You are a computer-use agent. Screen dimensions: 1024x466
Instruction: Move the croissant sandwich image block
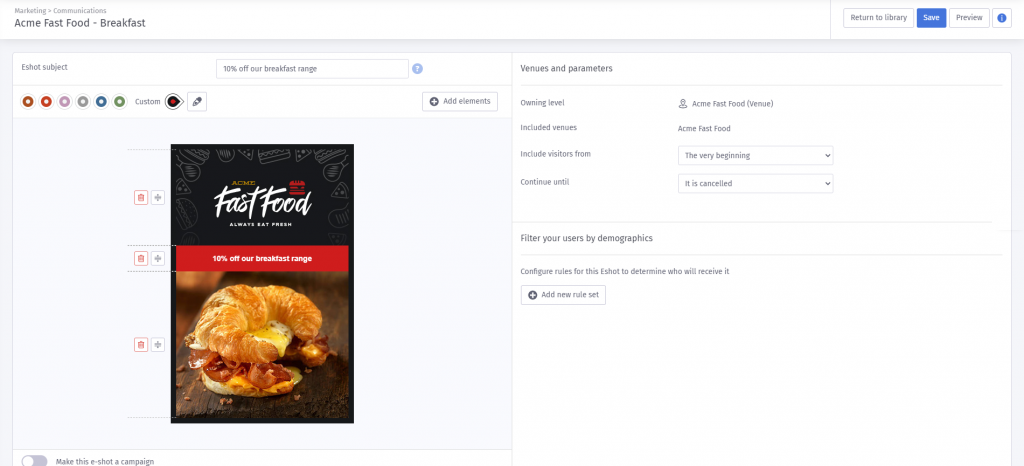tap(158, 345)
